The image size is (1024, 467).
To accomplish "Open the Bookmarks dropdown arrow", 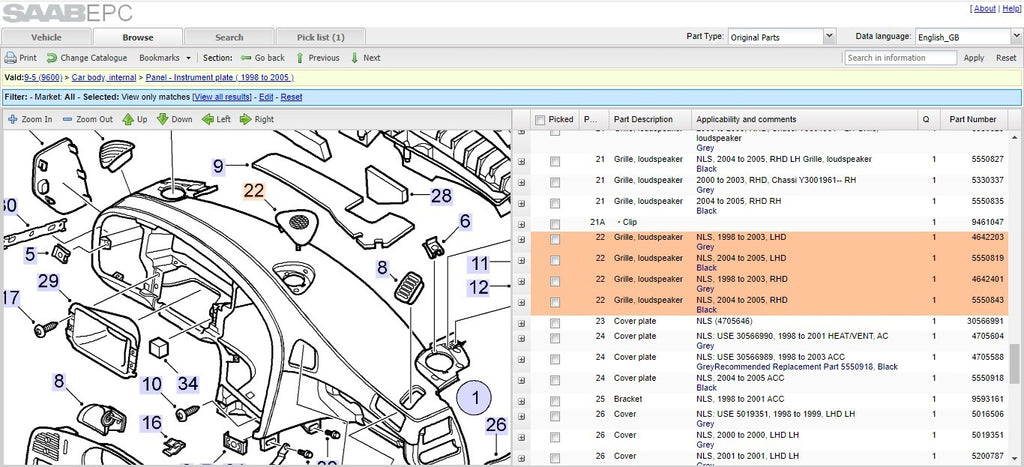I will point(189,58).
